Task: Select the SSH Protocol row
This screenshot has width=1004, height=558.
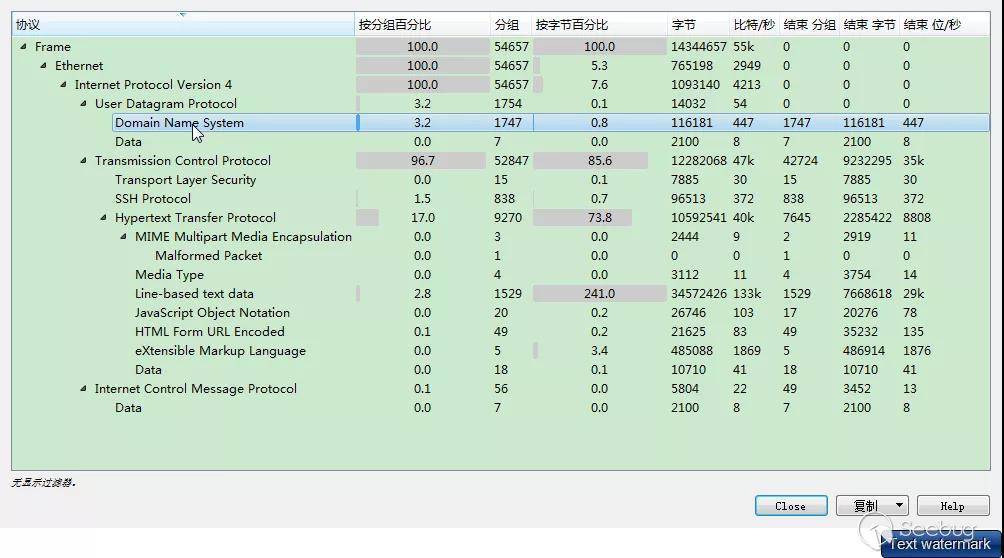Action: 501,199
